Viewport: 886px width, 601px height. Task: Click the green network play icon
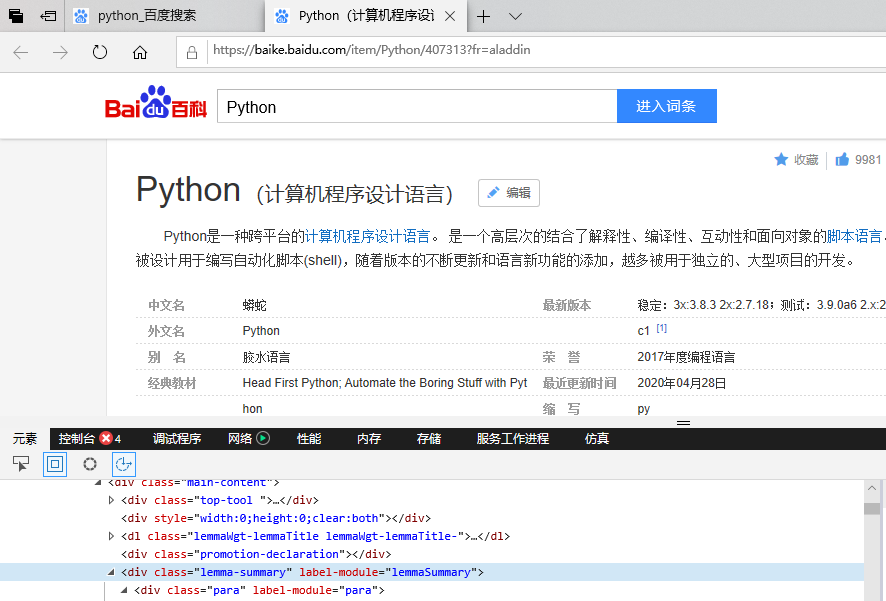click(x=263, y=438)
